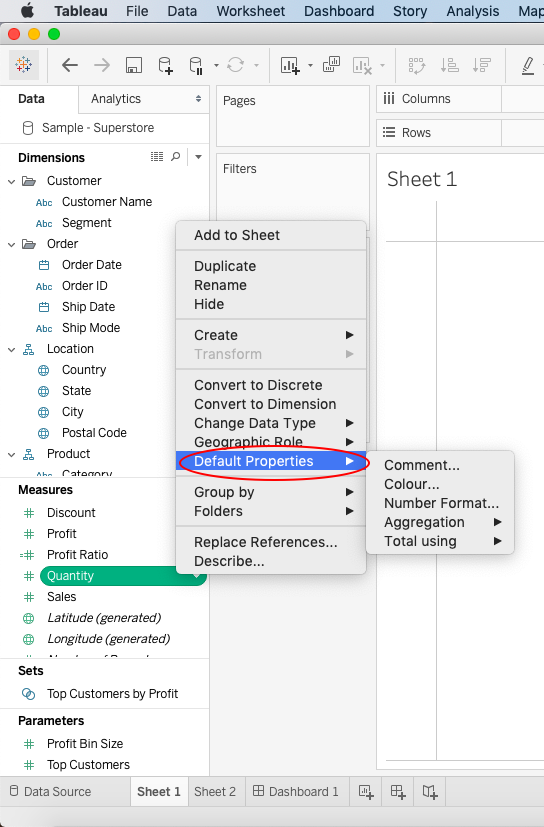Select Duplicate in context menu
The image size is (544, 827).
pos(271,266)
